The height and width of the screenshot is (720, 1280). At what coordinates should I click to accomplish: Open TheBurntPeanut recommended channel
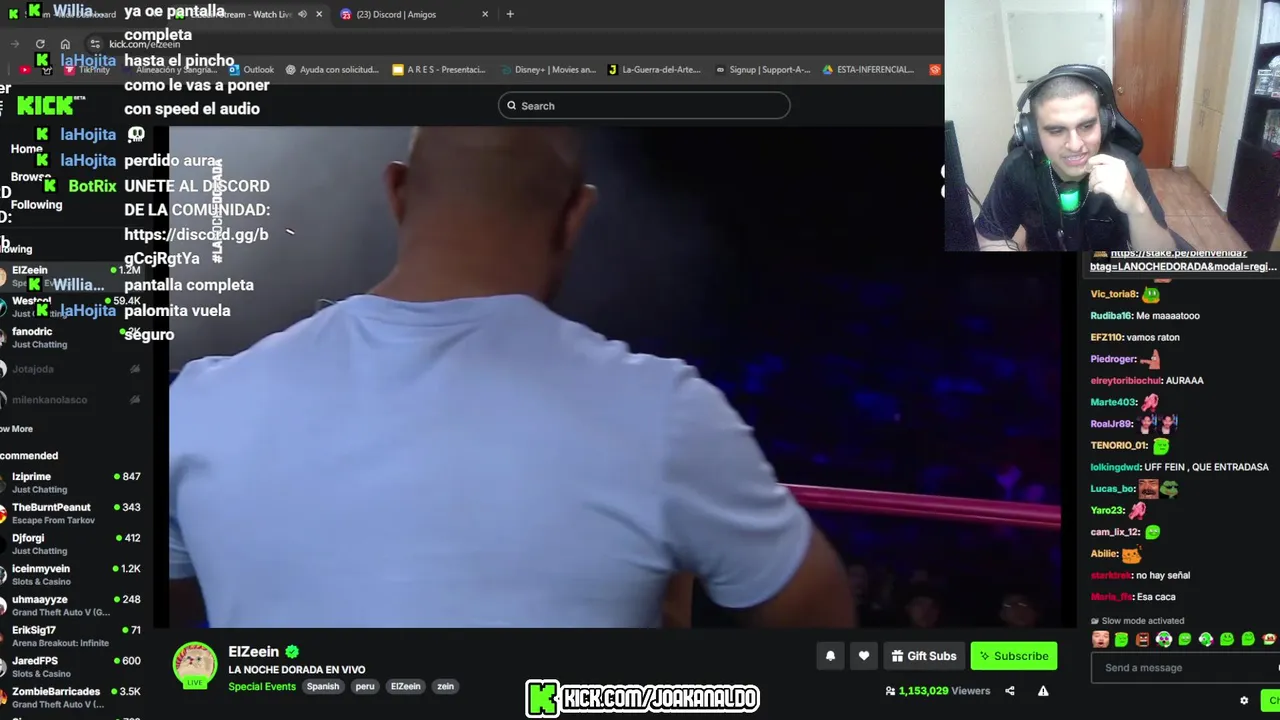coord(70,514)
